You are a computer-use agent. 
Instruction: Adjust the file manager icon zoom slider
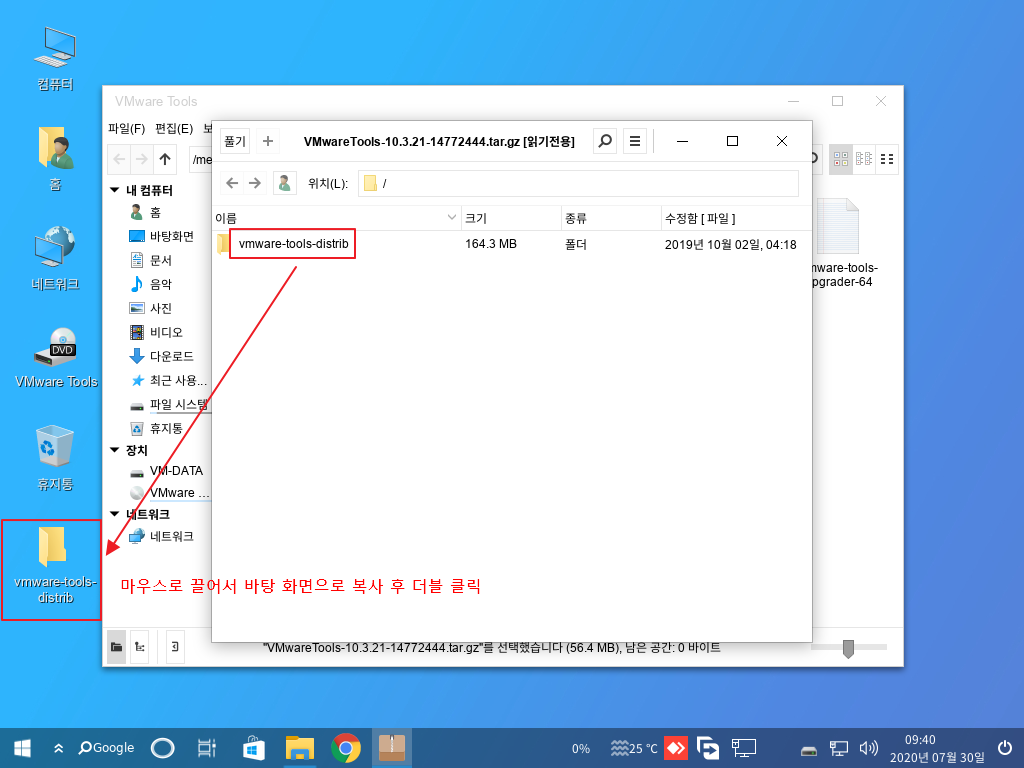pyautogui.click(x=848, y=648)
